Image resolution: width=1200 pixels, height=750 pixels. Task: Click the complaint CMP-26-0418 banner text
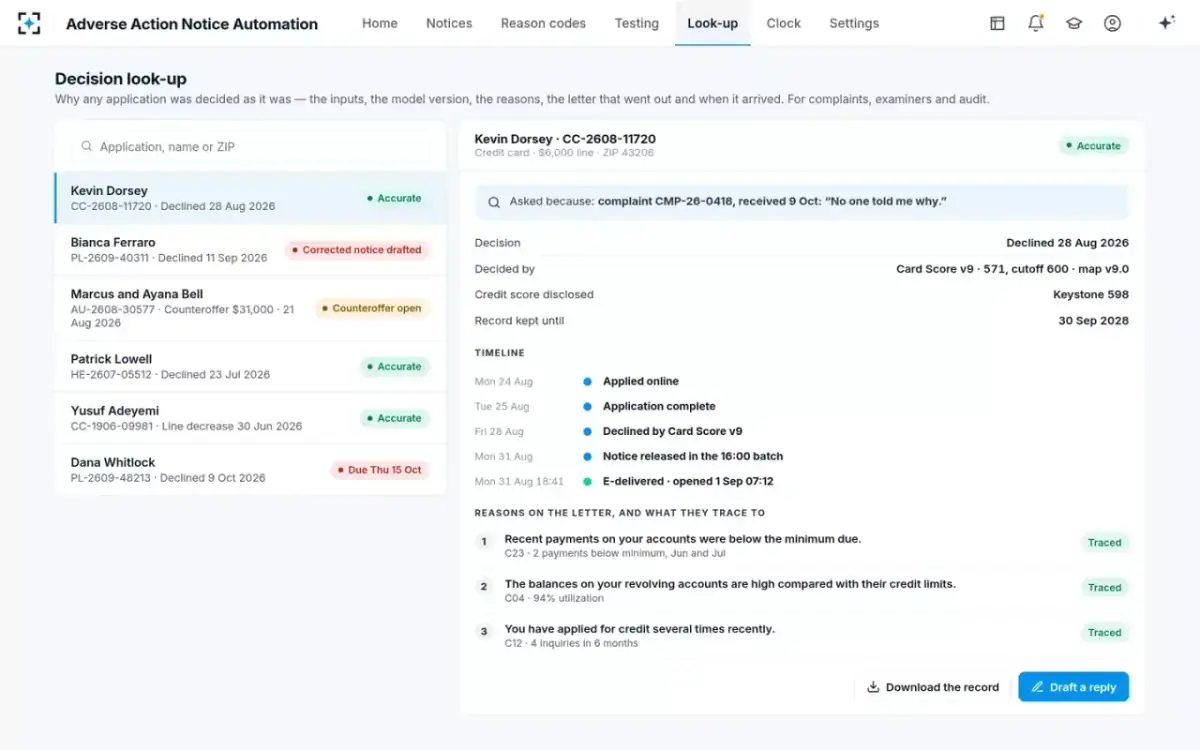(772, 202)
